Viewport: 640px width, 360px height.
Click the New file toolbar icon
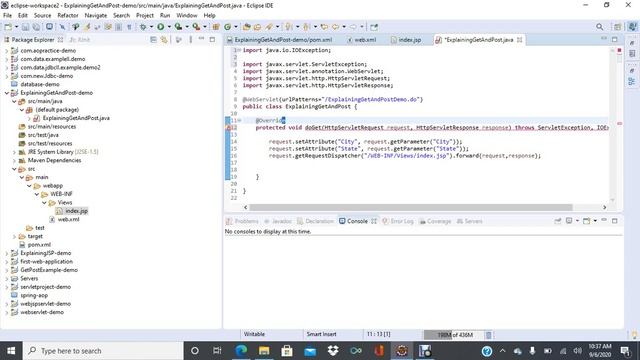[8, 27]
